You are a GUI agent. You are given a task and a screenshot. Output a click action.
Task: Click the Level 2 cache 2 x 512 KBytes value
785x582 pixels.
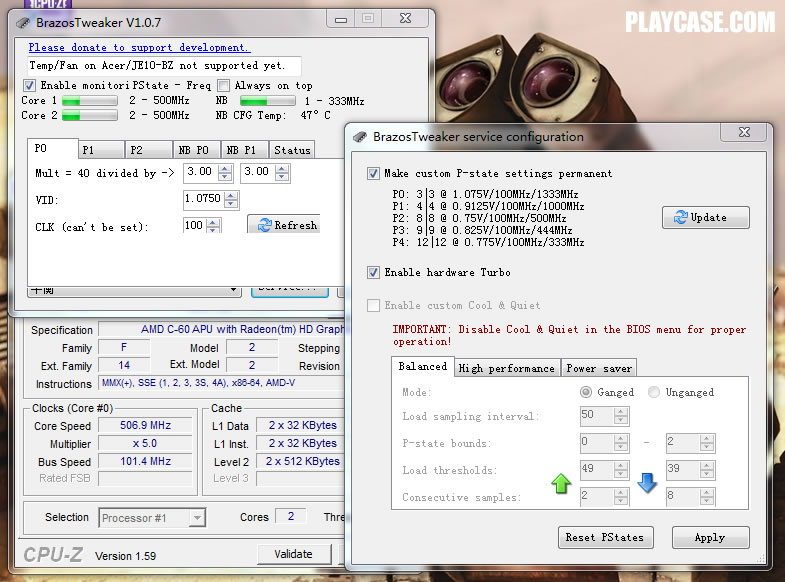(302, 461)
